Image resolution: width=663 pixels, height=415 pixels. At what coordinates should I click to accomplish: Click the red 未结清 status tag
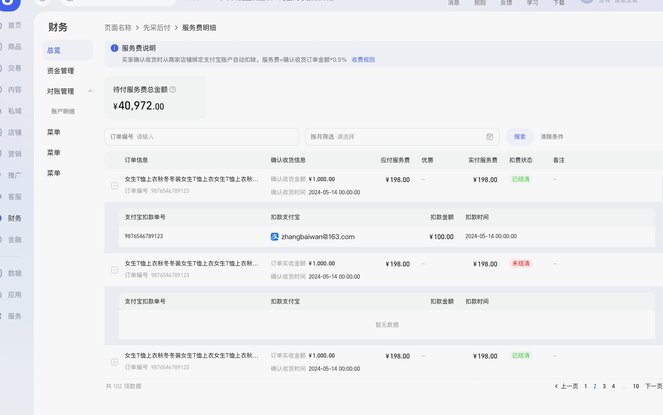coord(521,264)
